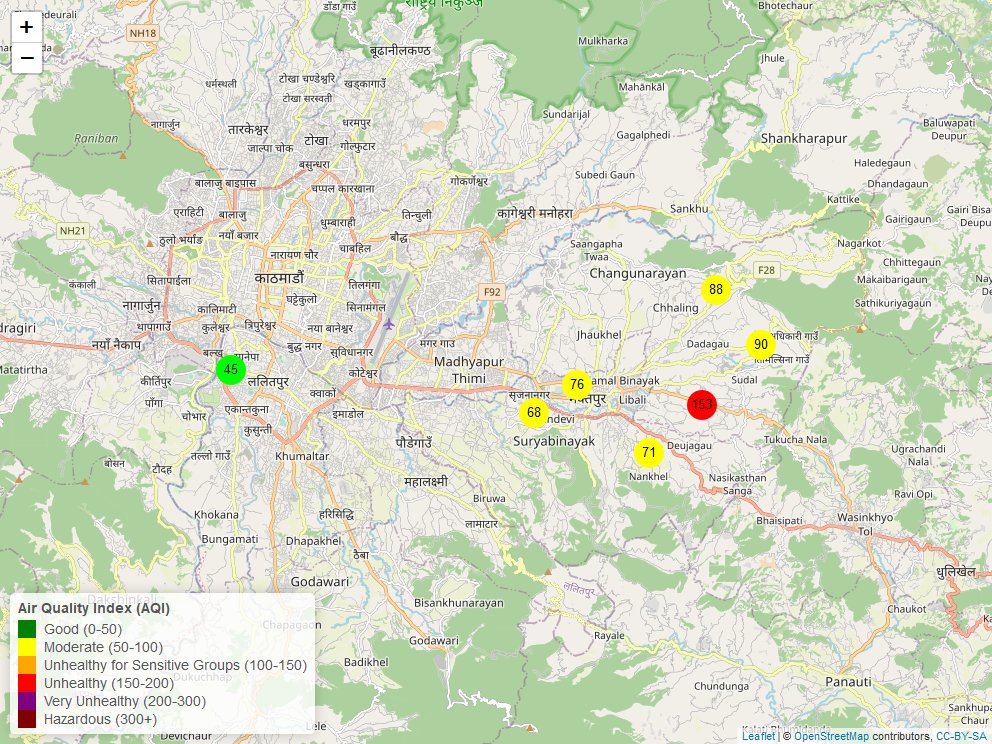
Task: Click the maroon Hazardous legend swatch
Action: click(27, 719)
